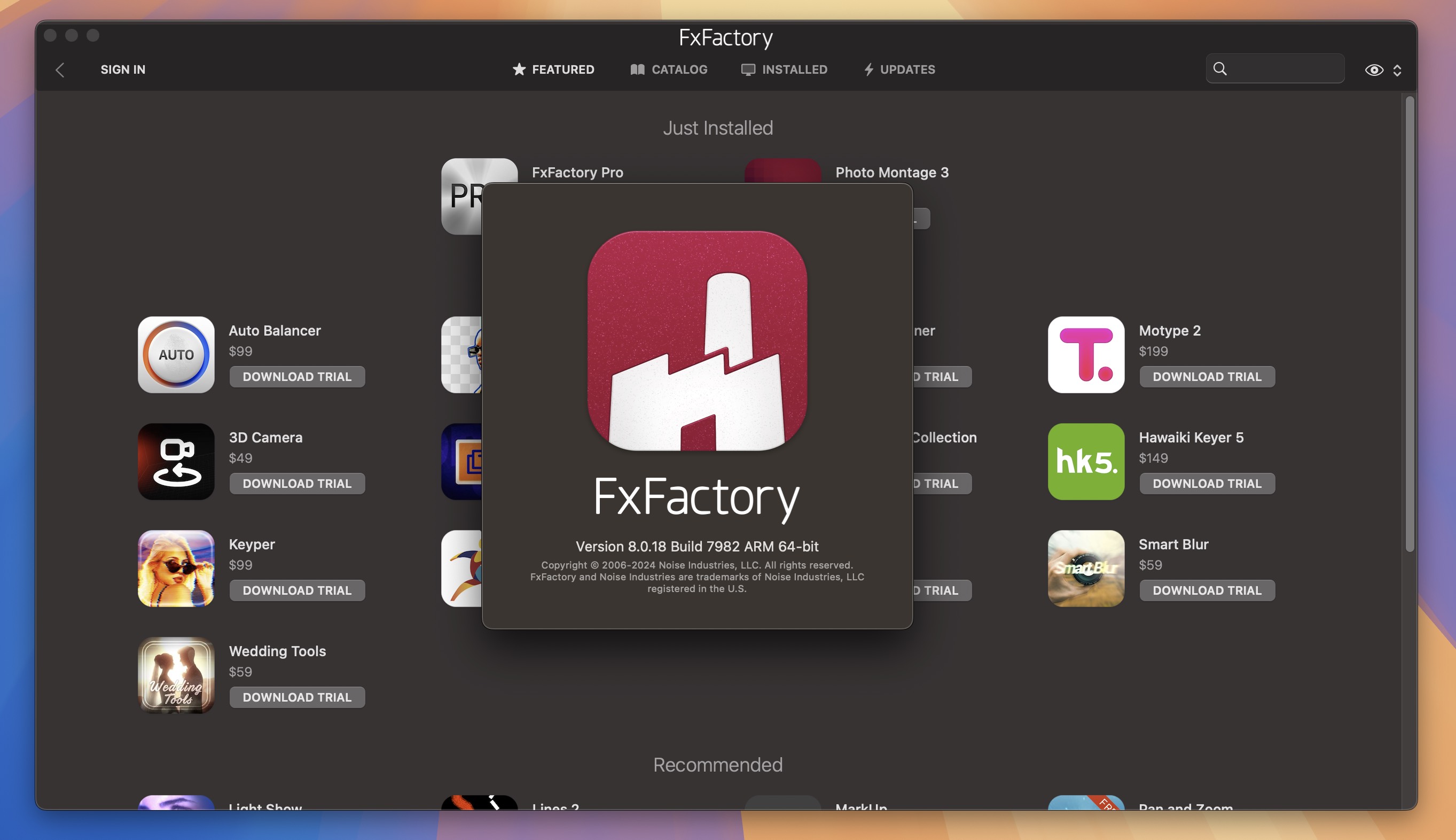
Task: Click the vertical scrollbar thumb
Action: click(1410, 324)
